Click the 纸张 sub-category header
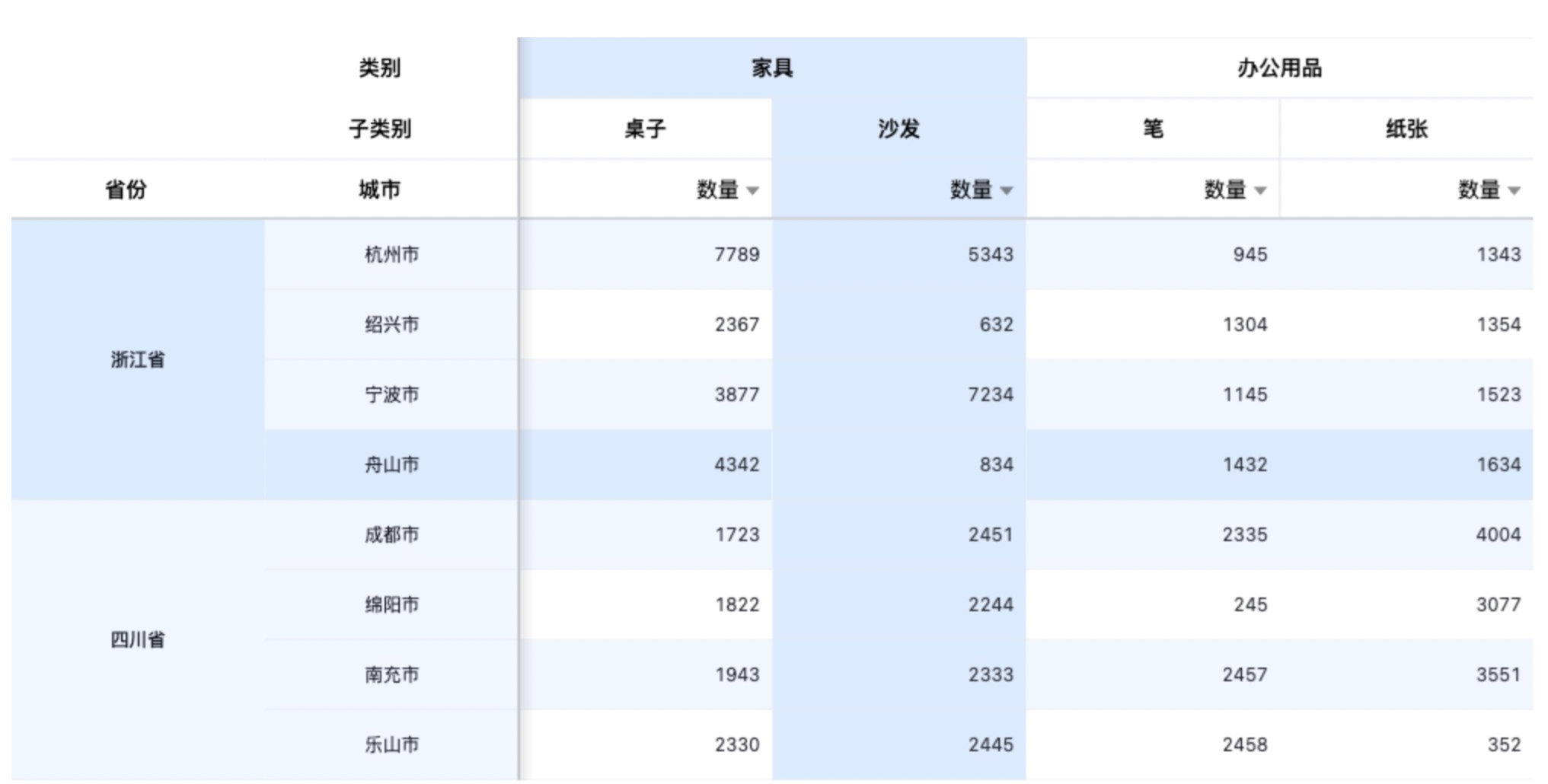Image resolution: width=1548 pixels, height=784 pixels. coord(1406,129)
